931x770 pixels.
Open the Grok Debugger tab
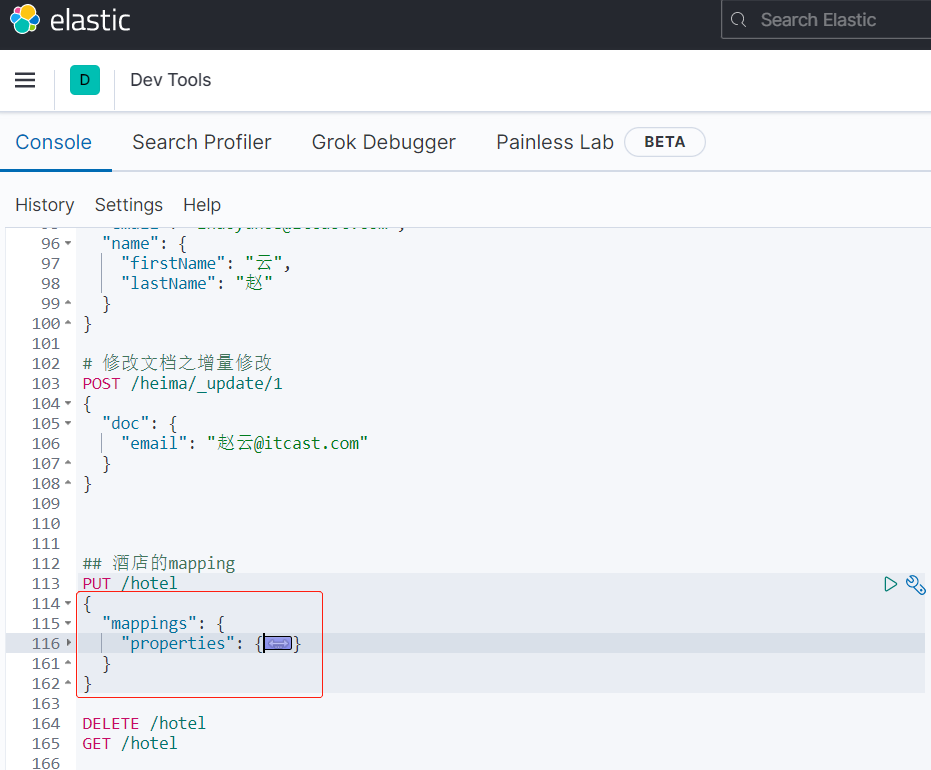pos(384,142)
